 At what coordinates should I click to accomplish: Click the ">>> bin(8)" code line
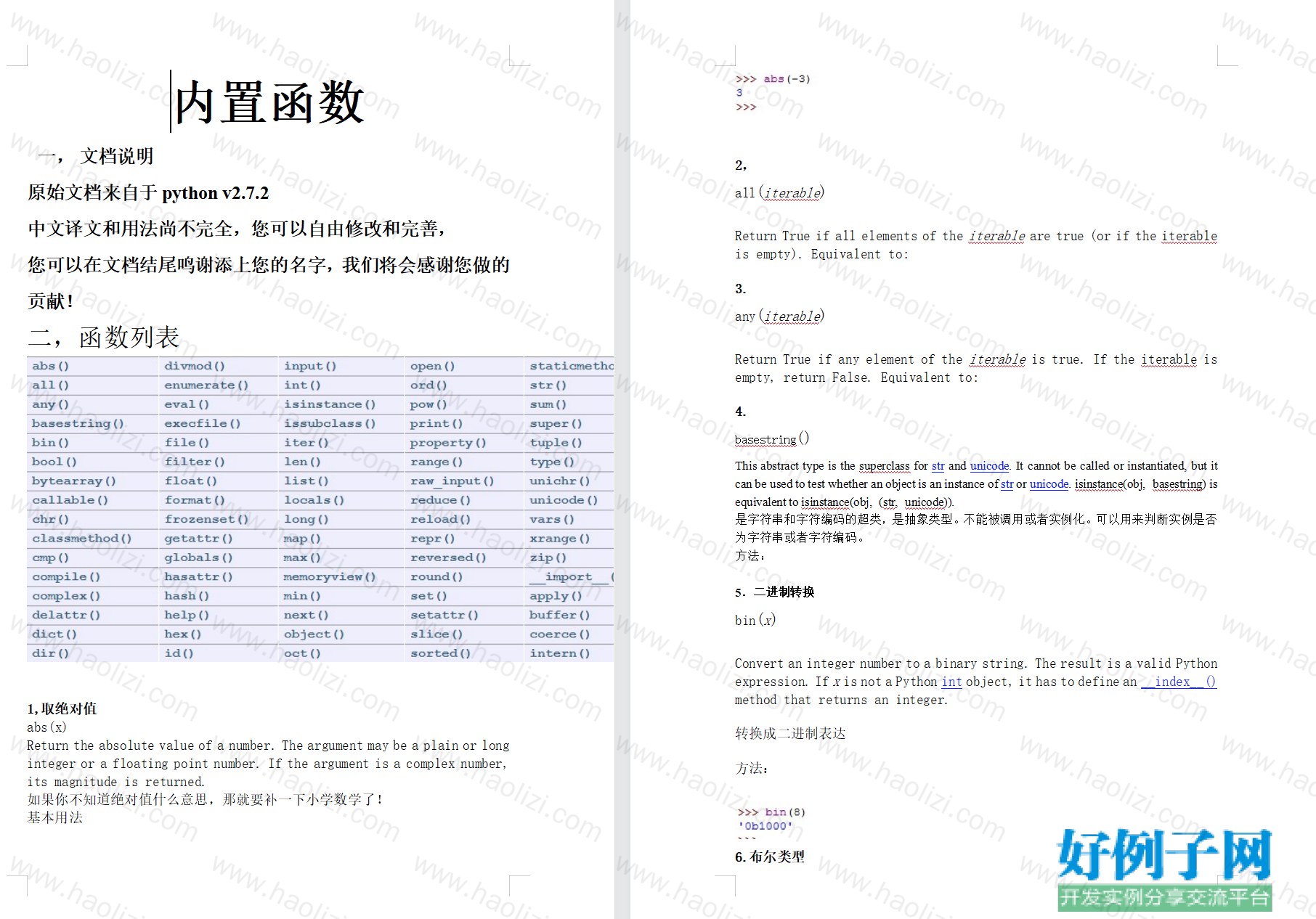point(771,812)
